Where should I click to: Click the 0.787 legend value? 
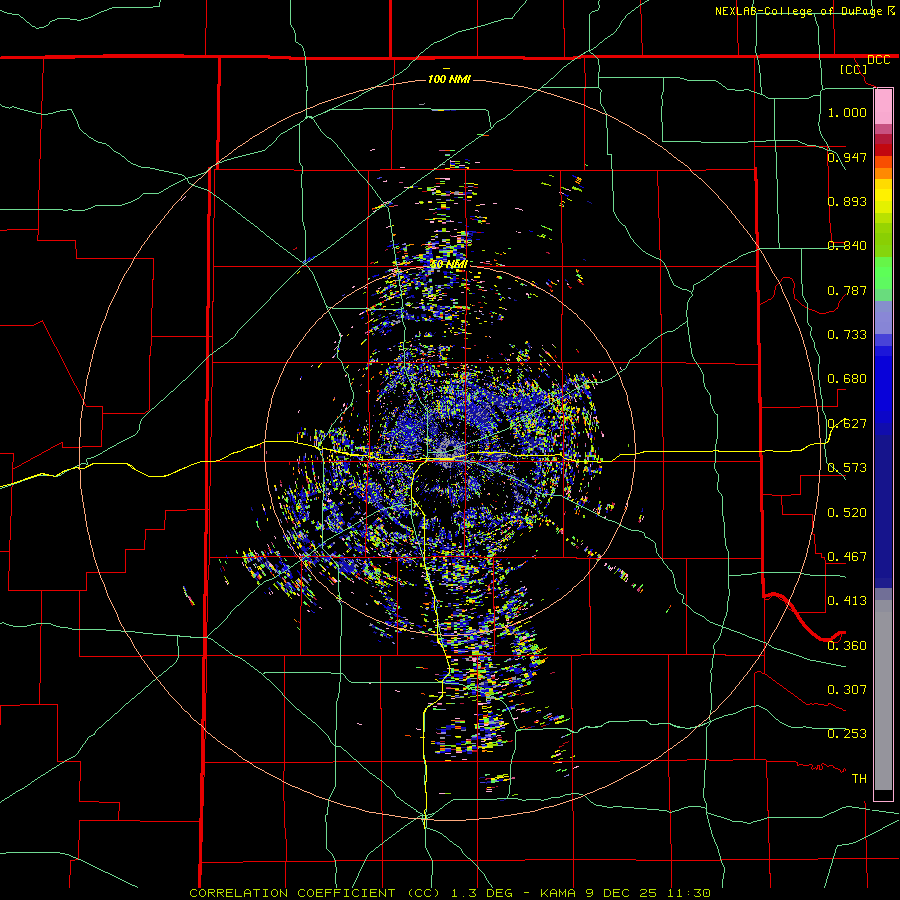click(x=847, y=290)
